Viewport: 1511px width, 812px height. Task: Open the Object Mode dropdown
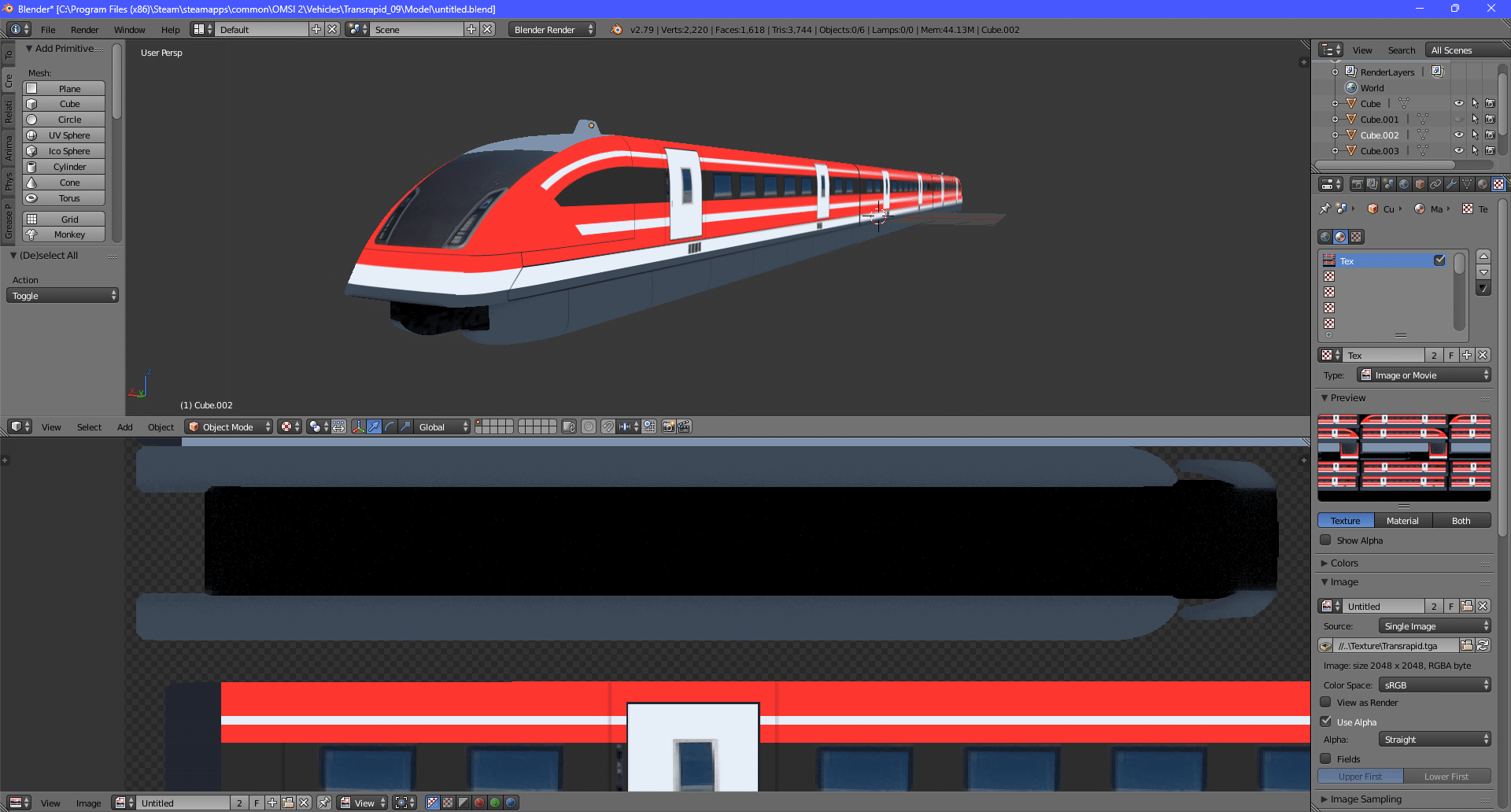(x=228, y=426)
